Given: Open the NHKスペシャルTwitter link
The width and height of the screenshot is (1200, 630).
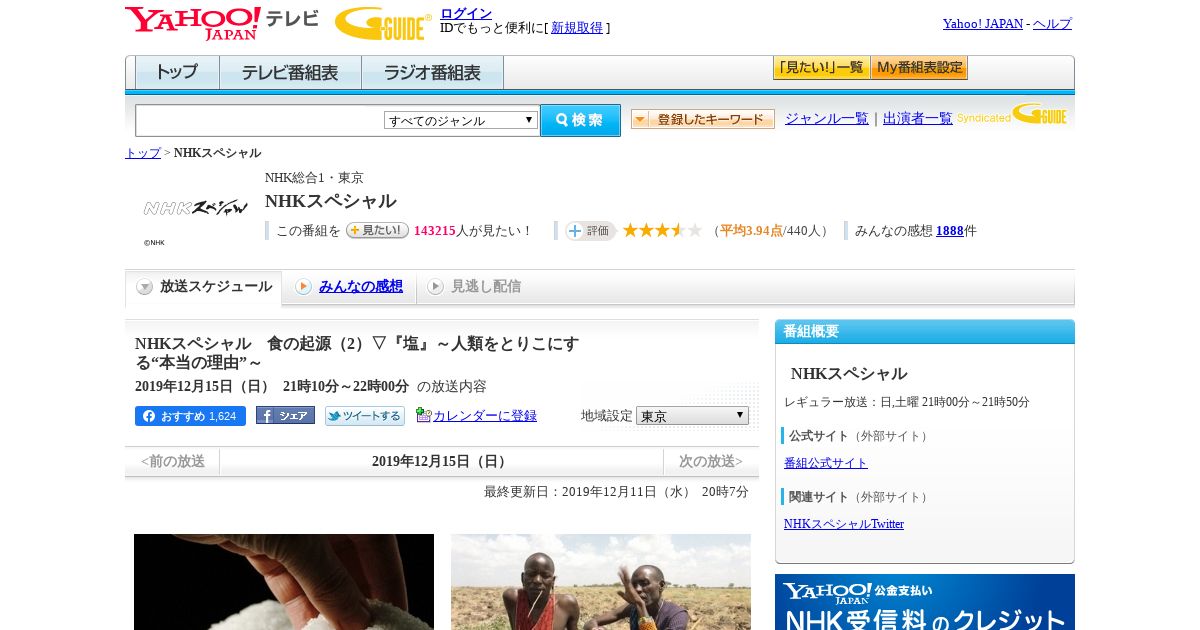Looking at the screenshot, I should click(844, 524).
